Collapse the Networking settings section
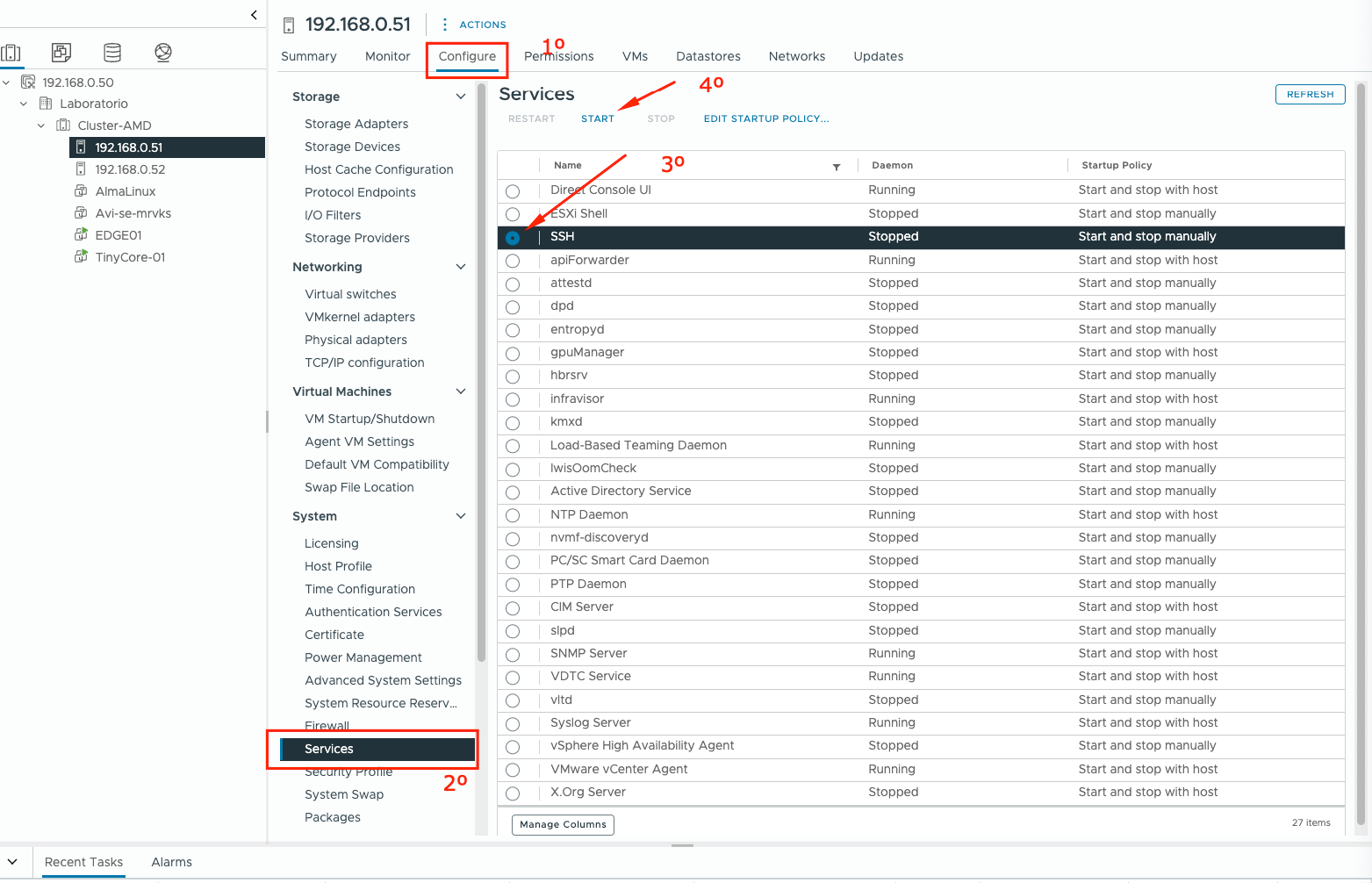 point(460,267)
